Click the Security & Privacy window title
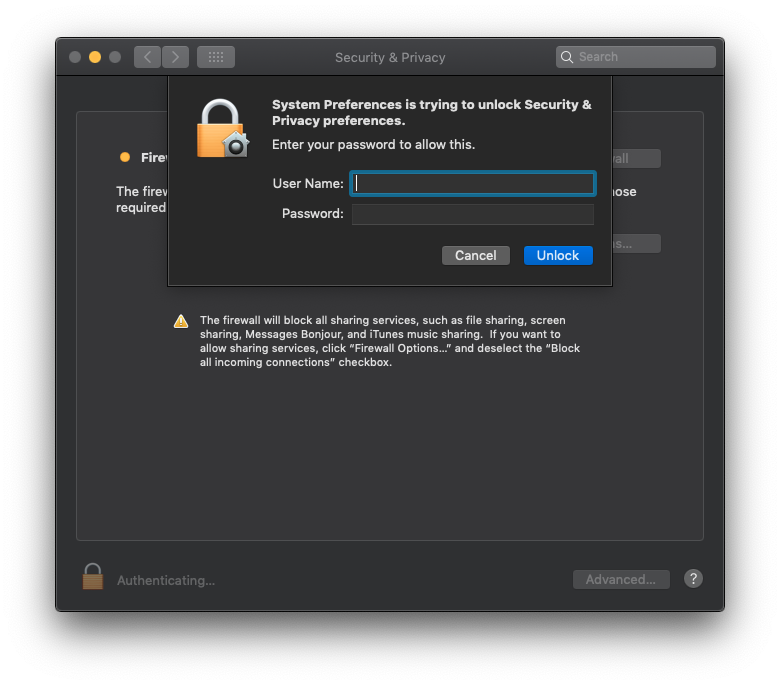Viewport: 780px width, 685px height. click(390, 58)
